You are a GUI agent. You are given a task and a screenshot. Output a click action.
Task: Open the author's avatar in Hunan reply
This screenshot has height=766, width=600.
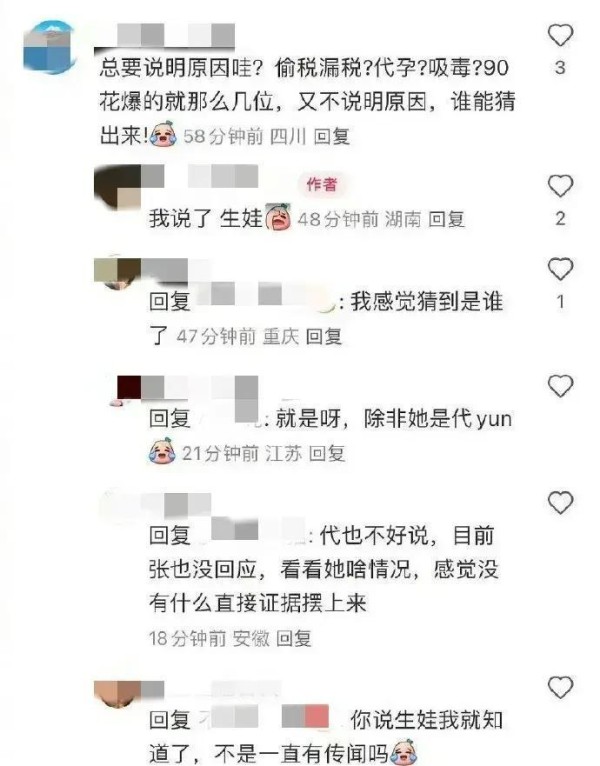[117, 187]
